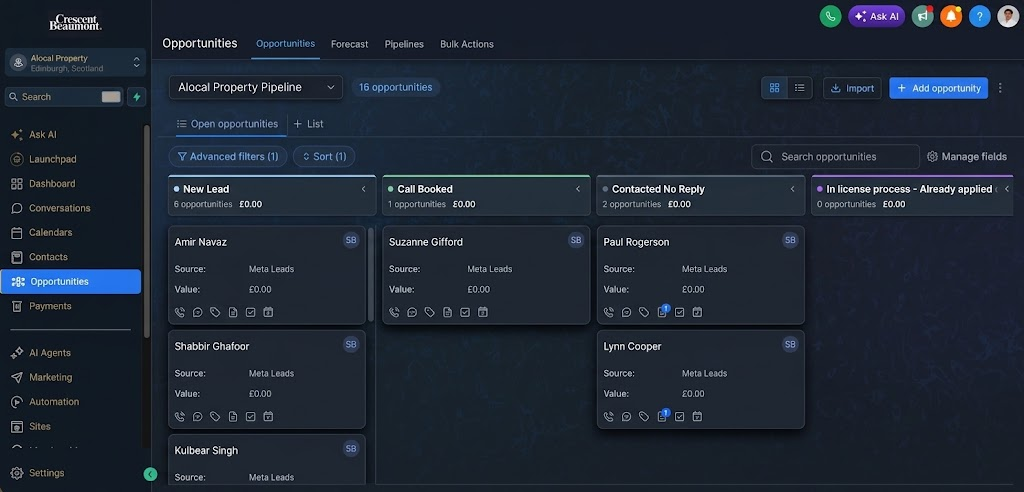Open the Bulk Actions tab
This screenshot has height=492, width=1024.
click(467, 44)
